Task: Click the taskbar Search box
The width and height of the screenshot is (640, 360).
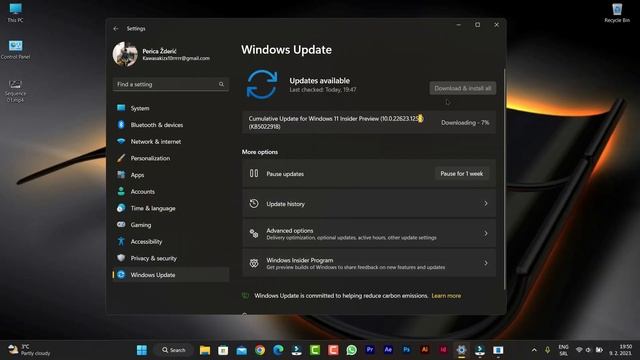Action: [x=174, y=350]
